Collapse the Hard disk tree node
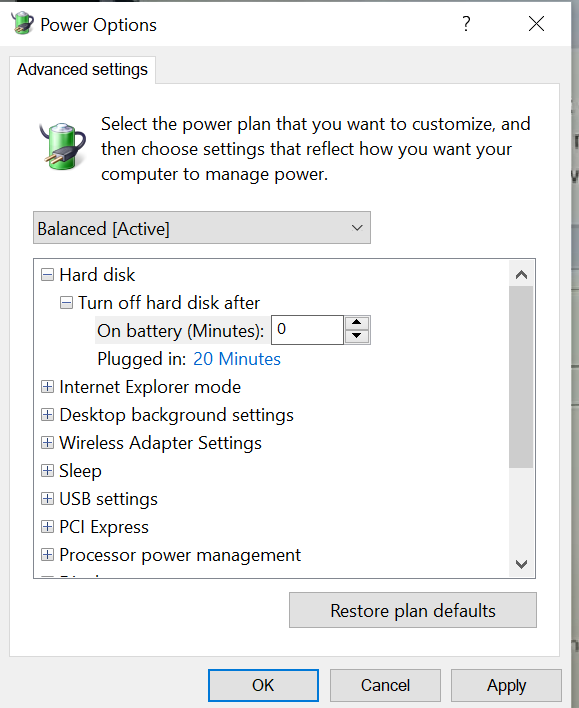The height and width of the screenshot is (708, 579). point(47,275)
